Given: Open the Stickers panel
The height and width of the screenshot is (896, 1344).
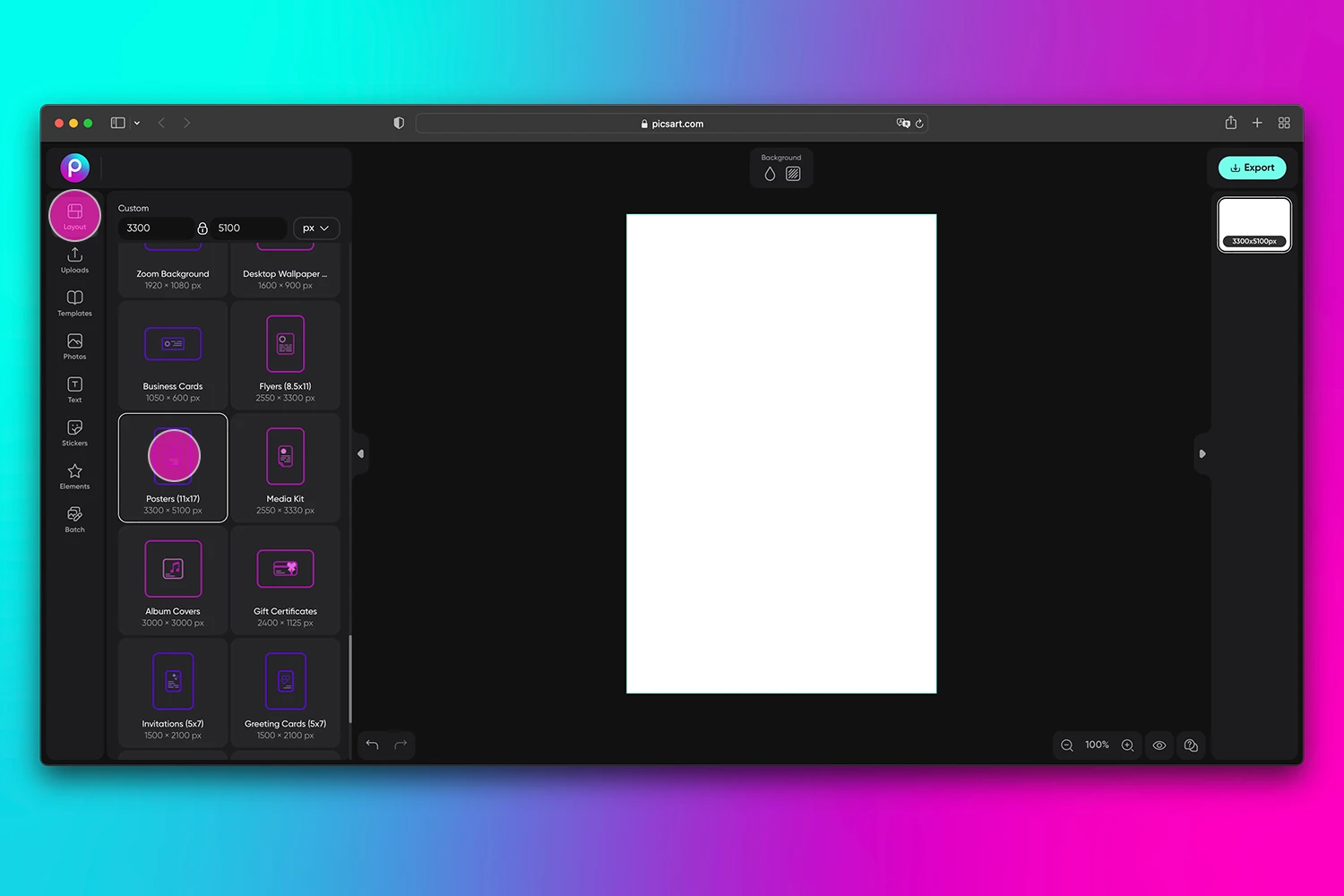Looking at the screenshot, I should click(74, 432).
